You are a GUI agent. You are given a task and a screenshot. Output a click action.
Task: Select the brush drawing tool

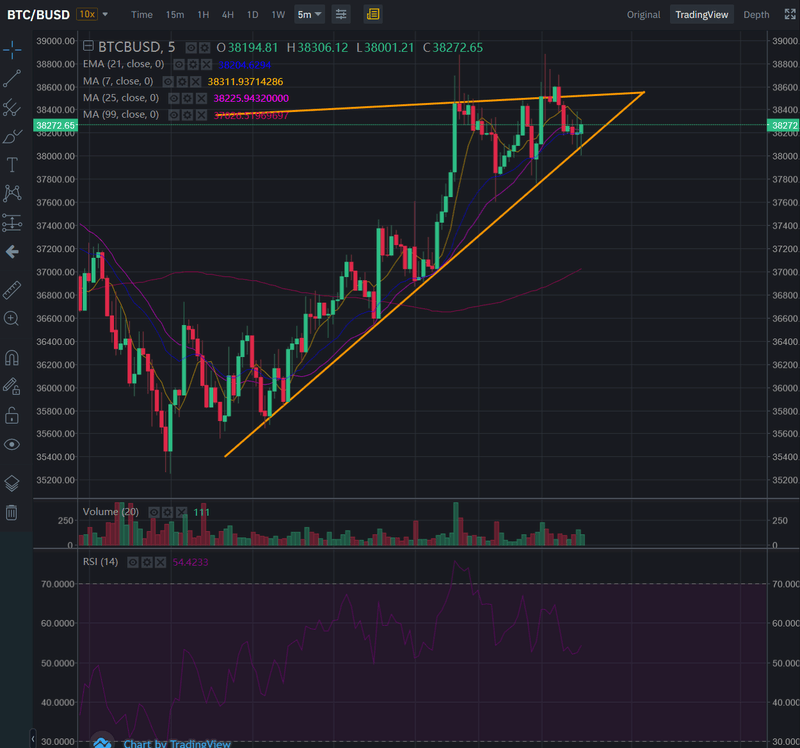[x=12, y=137]
